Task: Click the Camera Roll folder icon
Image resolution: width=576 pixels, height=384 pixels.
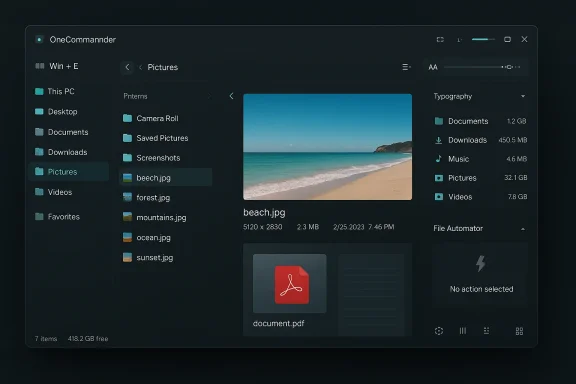Action: coord(127,118)
